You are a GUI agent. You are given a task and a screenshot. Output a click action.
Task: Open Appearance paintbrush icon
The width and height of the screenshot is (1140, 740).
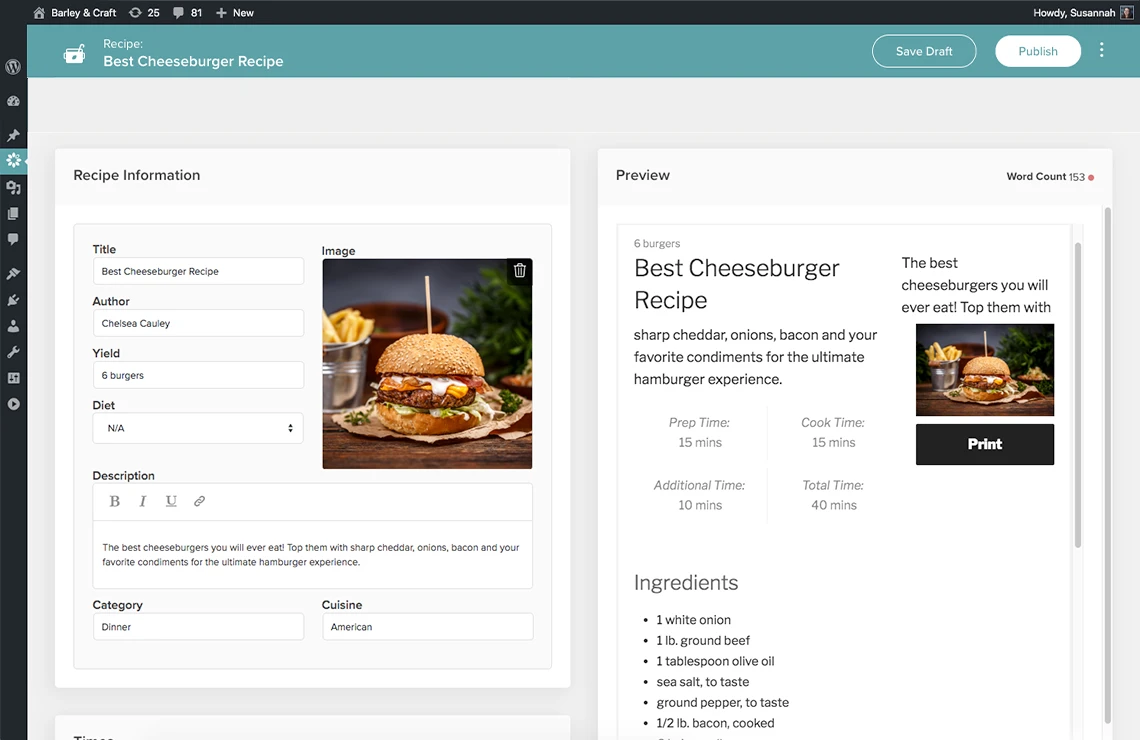pyautogui.click(x=13, y=273)
